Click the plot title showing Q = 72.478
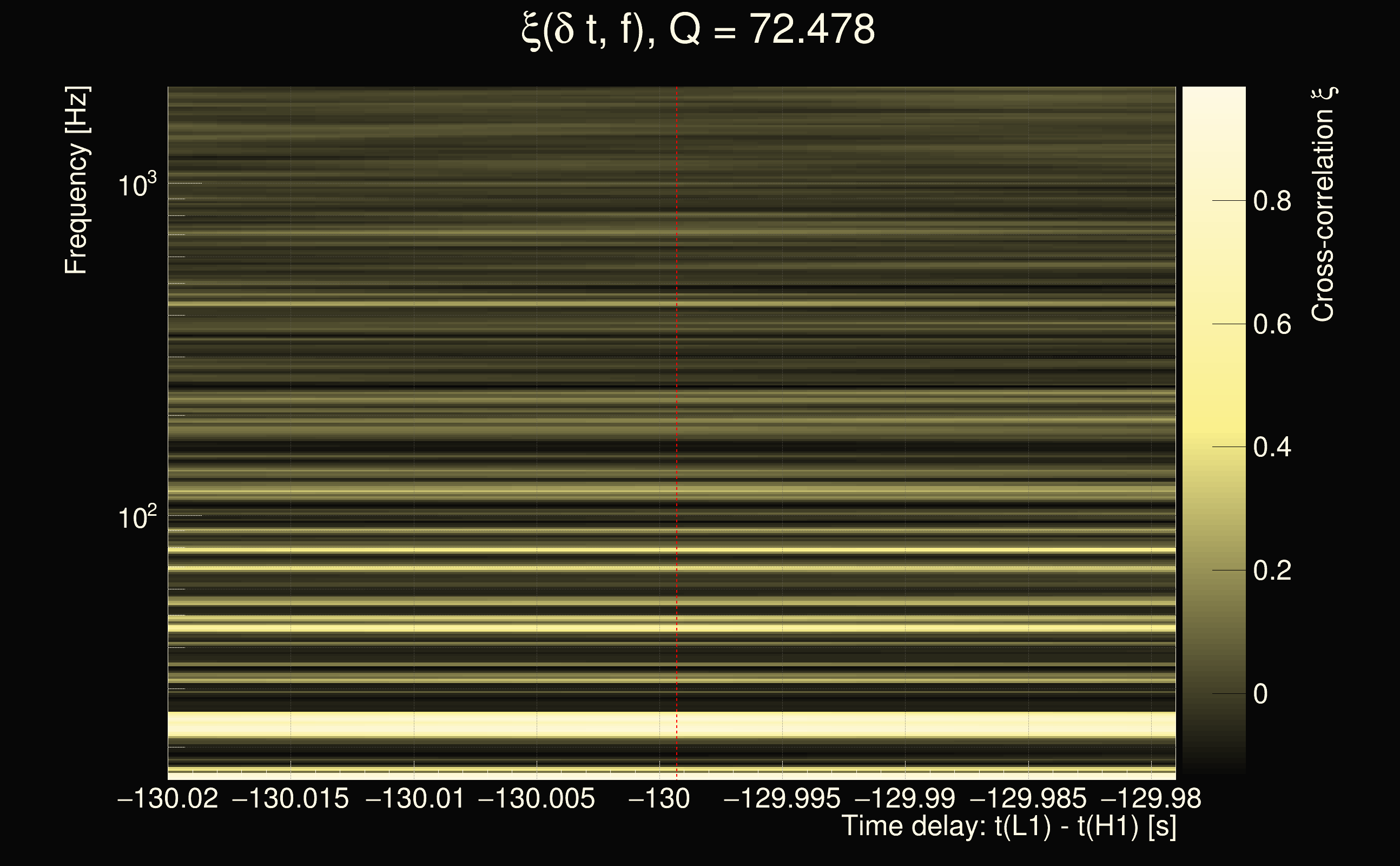Image resolution: width=1400 pixels, height=866 pixels. 698,30
